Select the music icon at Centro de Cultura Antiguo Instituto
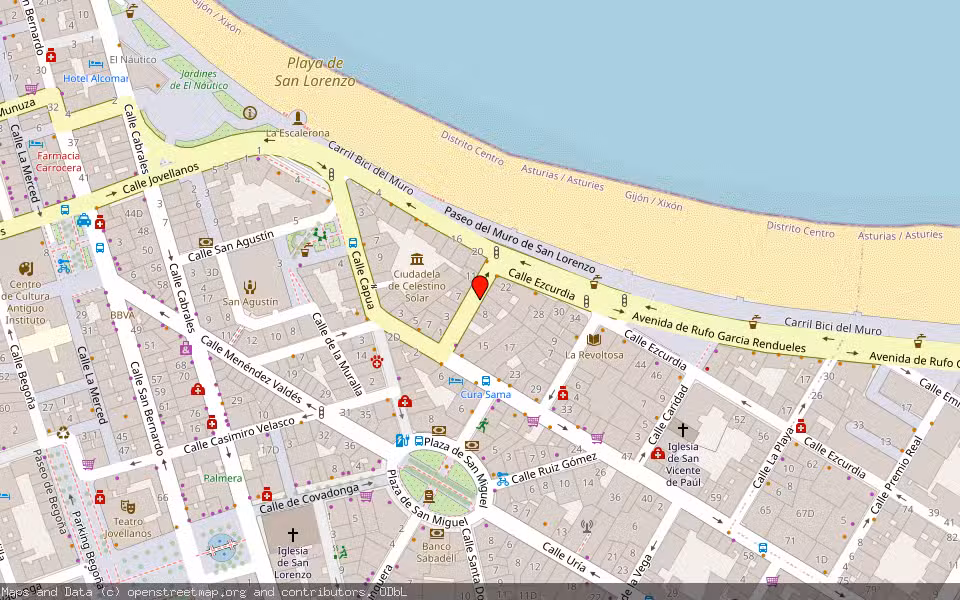This screenshot has height=600, width=960. [25, 268]
